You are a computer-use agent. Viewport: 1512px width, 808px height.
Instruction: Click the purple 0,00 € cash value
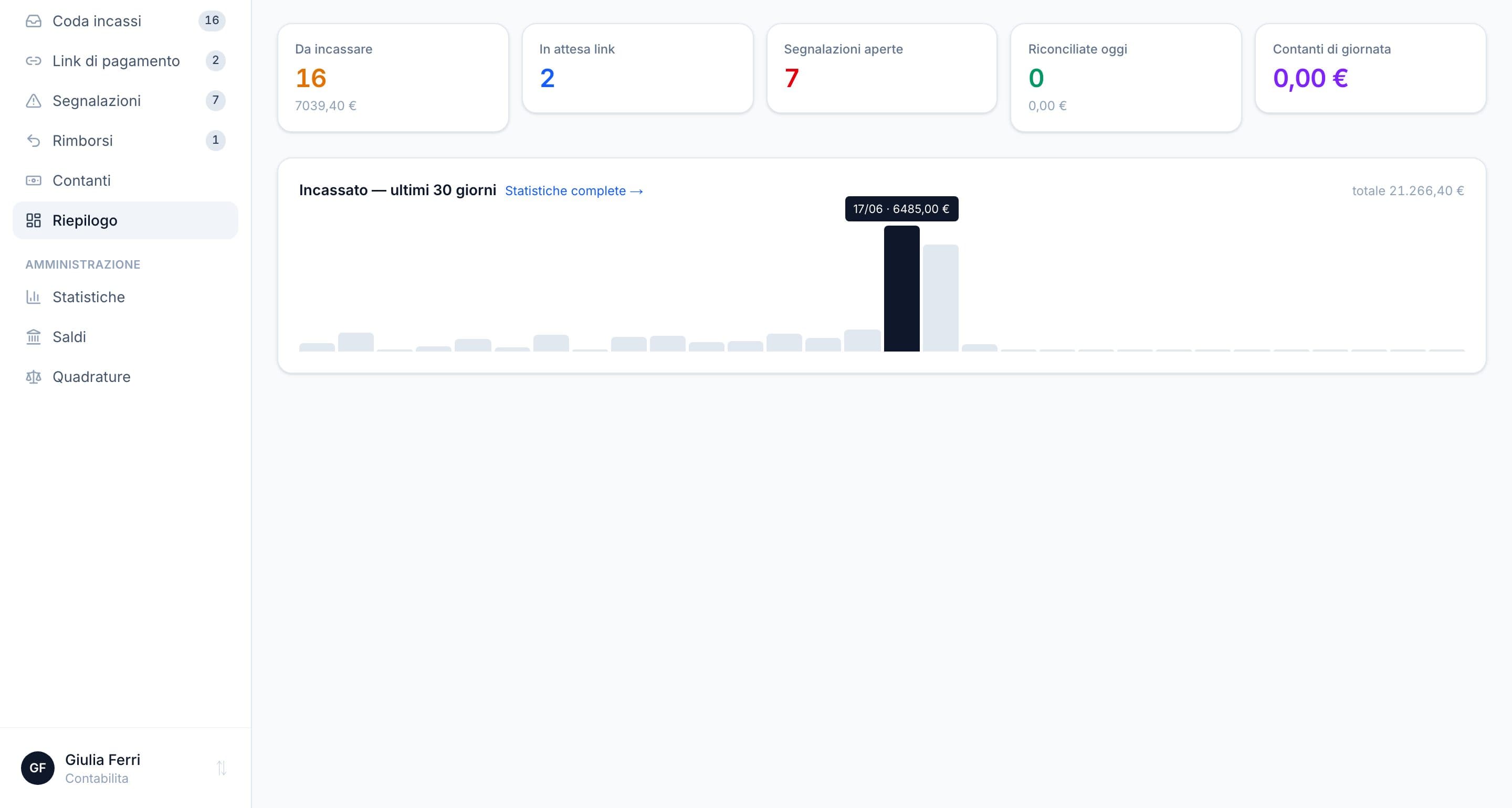1310,78
